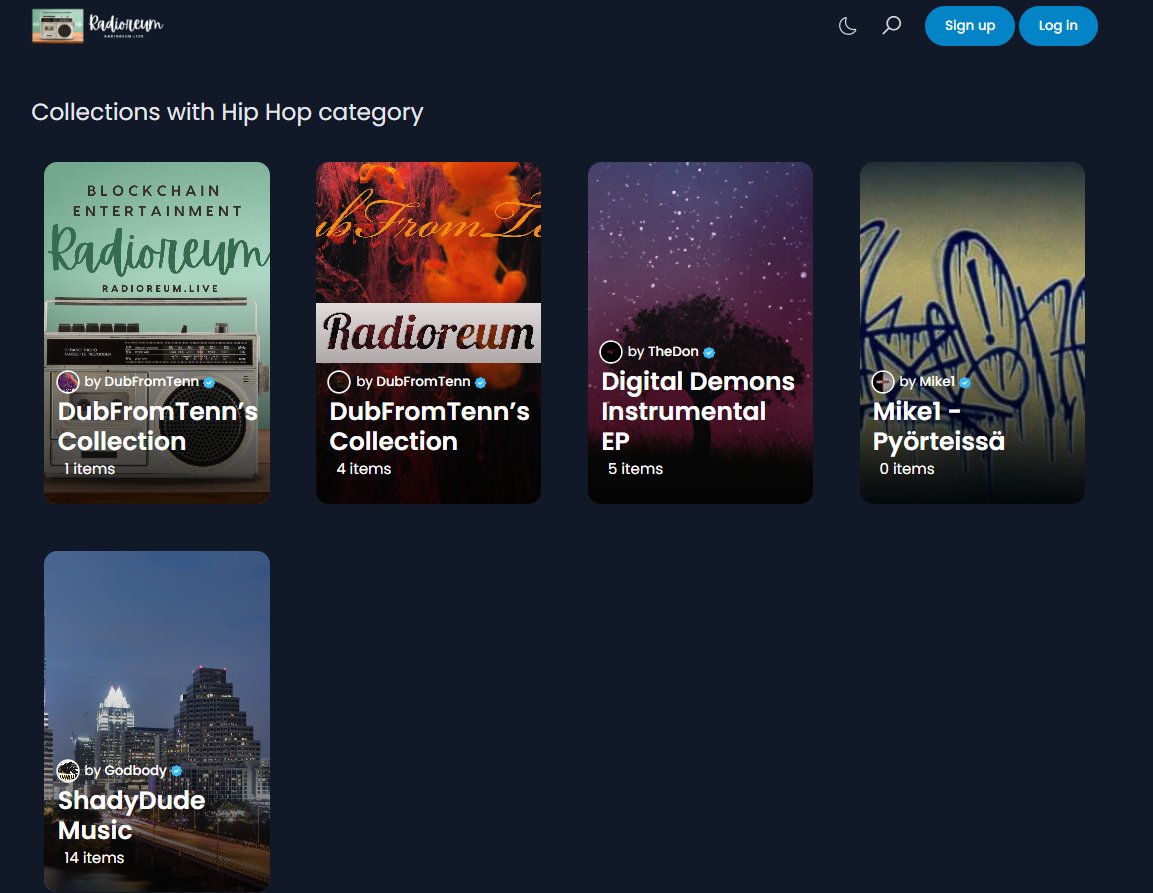Click TheDon's profile avatar
Viewport: 1153px width, 893px height.
[x=610, y=352]
